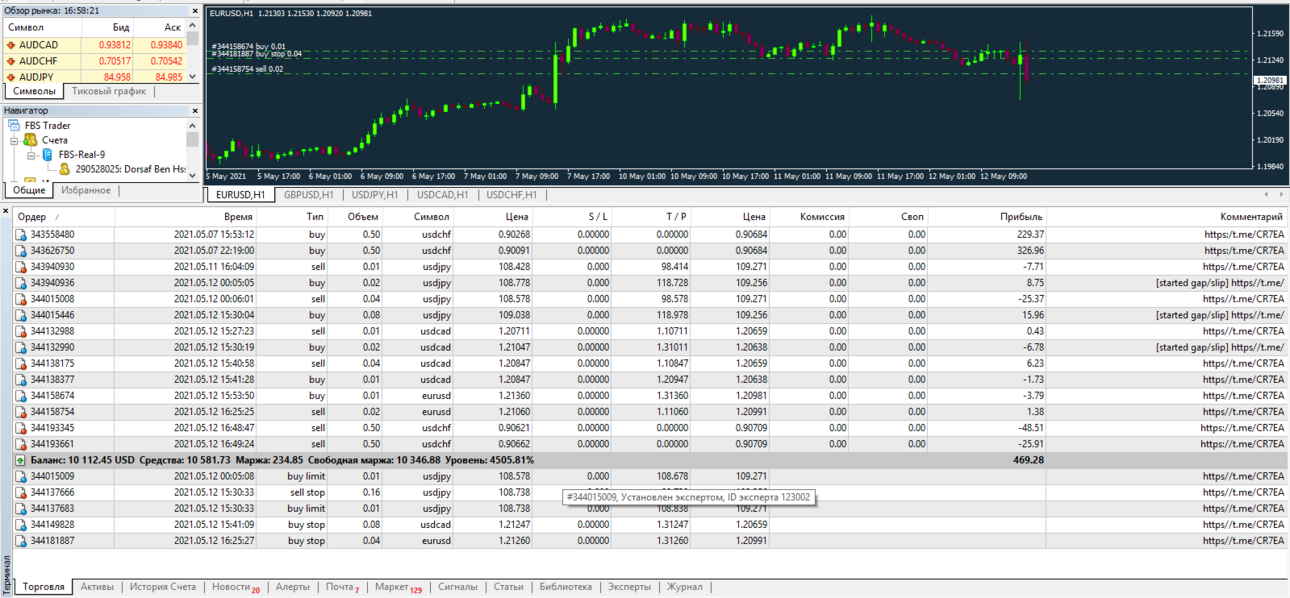1290x598 pixels.
Task: Click the order icon for ticket 343940930
Action: click(22, 267)
